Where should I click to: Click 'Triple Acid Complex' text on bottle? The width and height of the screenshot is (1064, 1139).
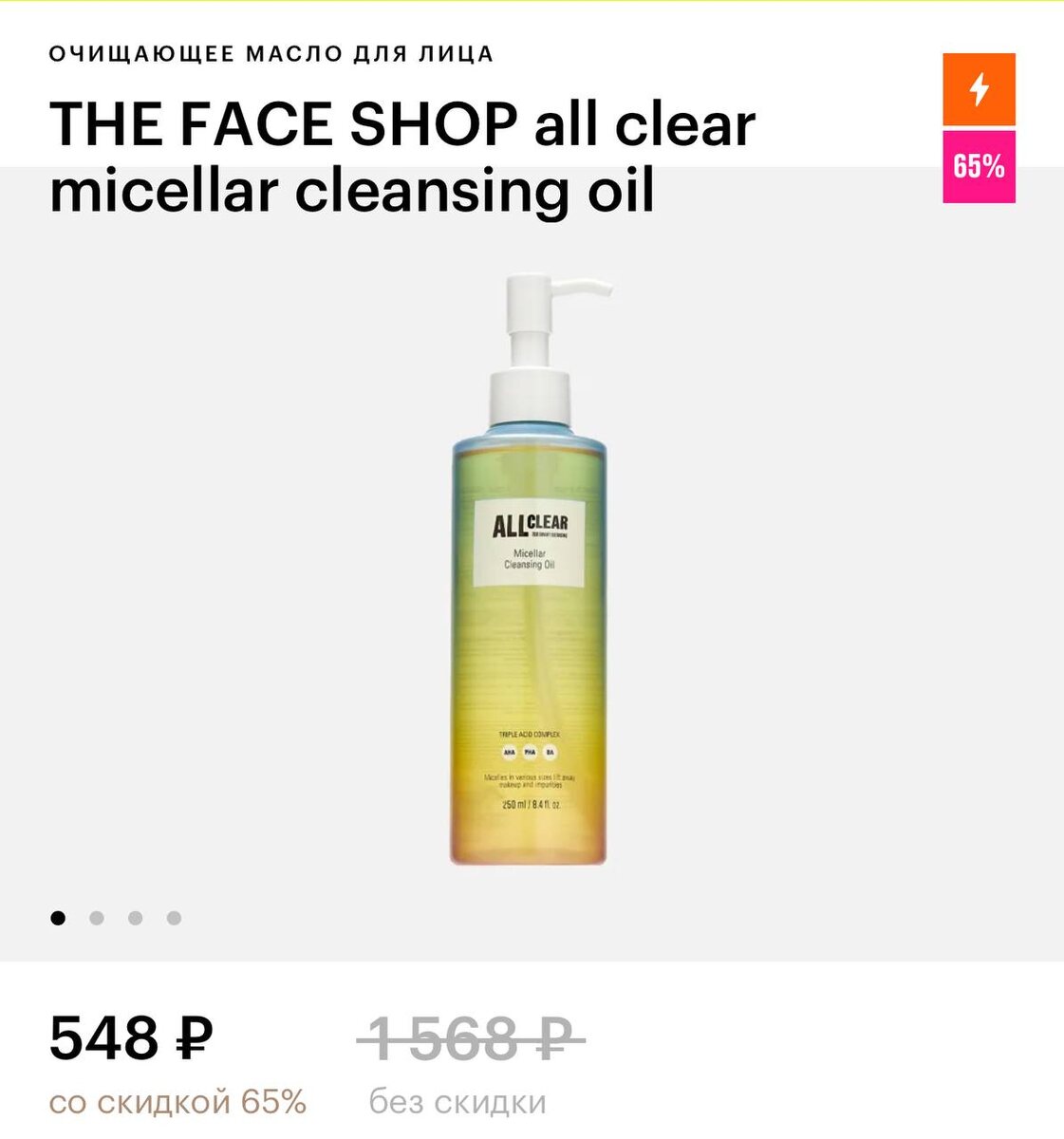530,735
